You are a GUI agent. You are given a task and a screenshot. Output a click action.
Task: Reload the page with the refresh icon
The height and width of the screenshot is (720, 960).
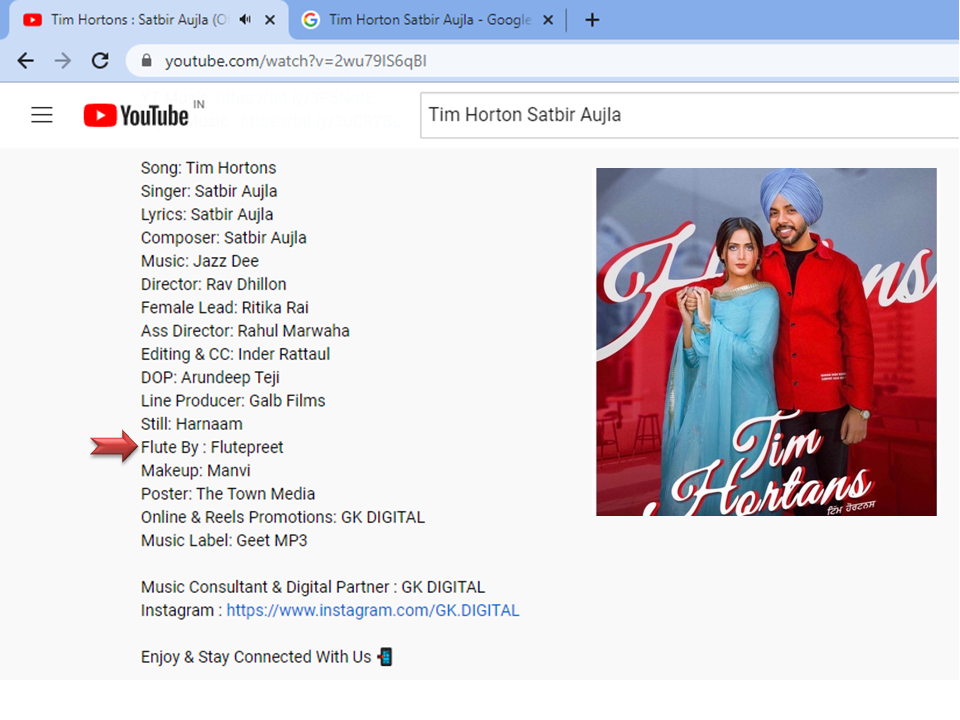[x=100, y=61]
